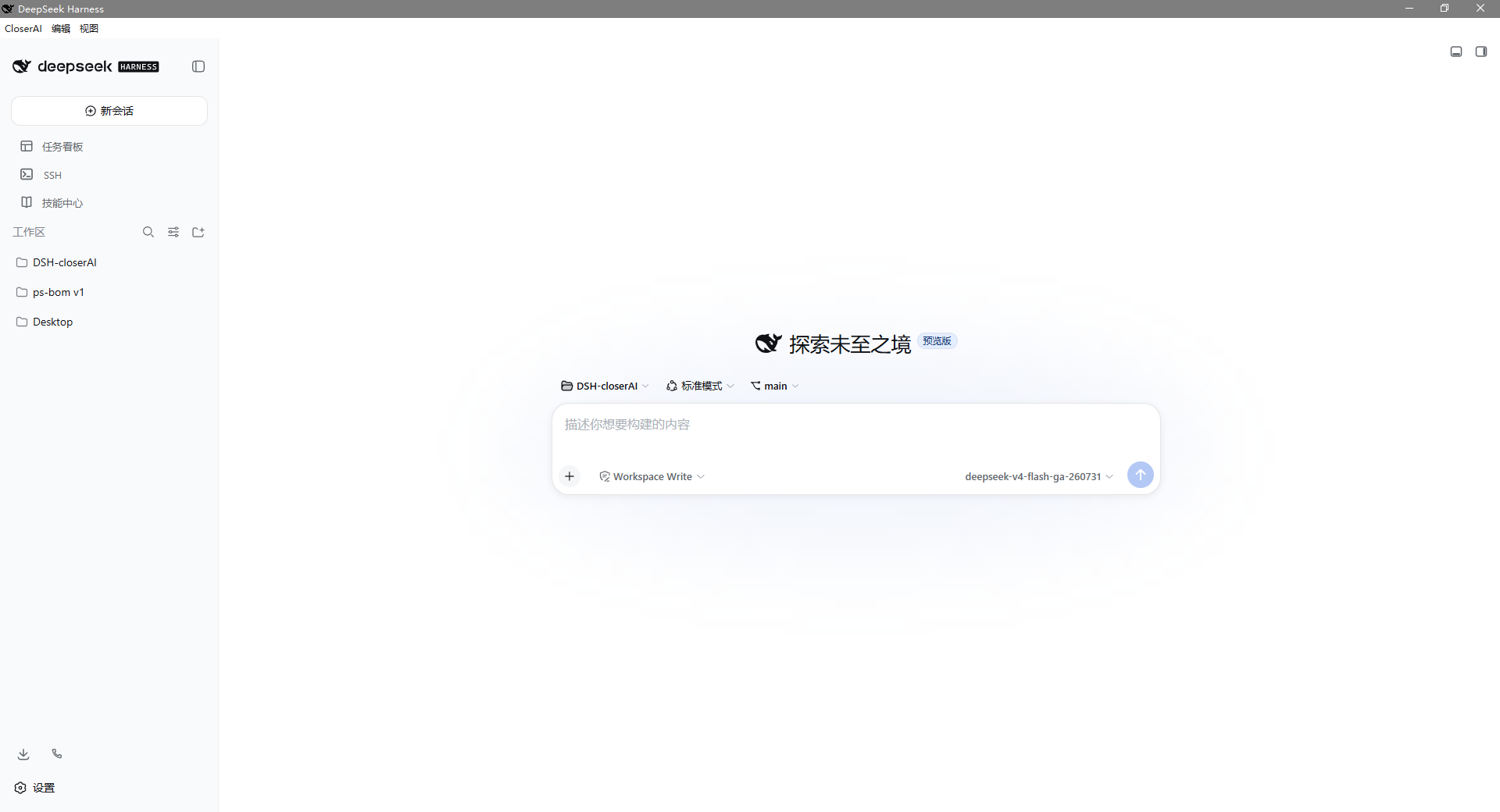
Task: Toggle the right side panel icon
Action: (1481, 52)
